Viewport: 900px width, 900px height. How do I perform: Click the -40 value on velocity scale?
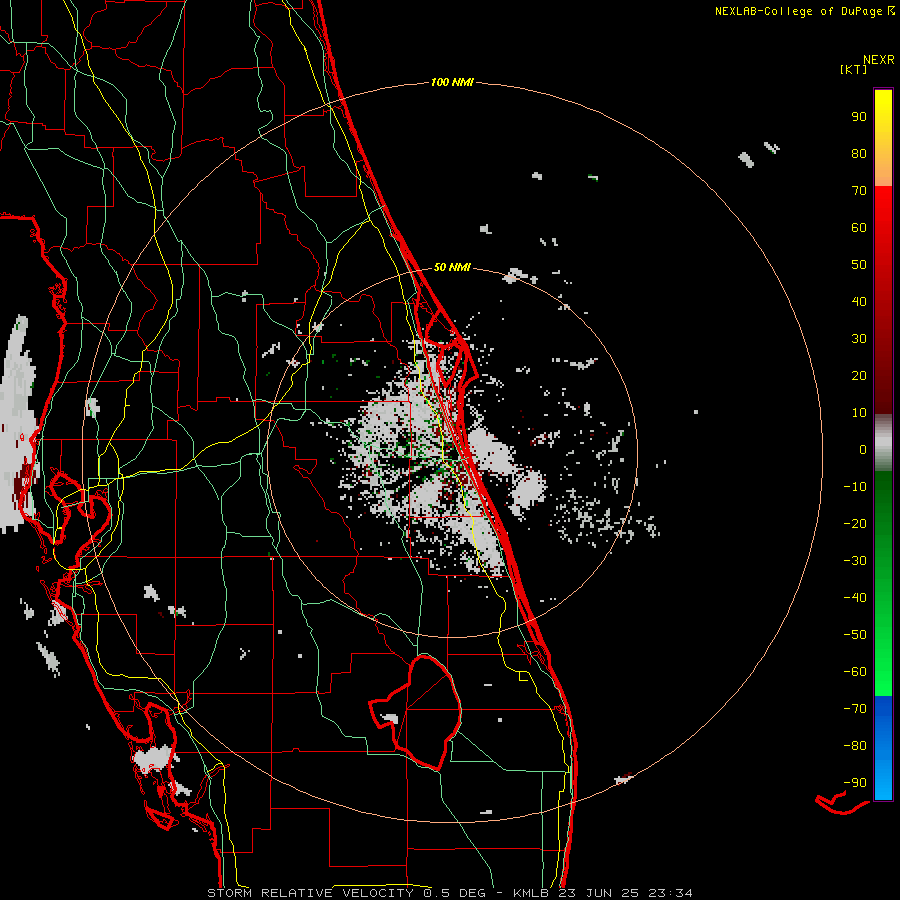tap(855, 598)
